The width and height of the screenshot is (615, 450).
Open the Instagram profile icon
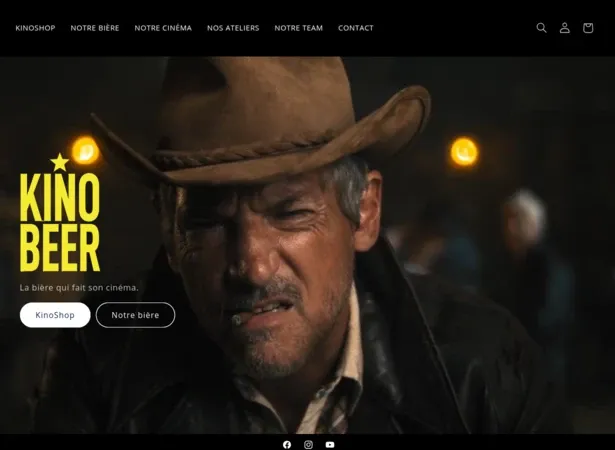click(x=308, y=444)
